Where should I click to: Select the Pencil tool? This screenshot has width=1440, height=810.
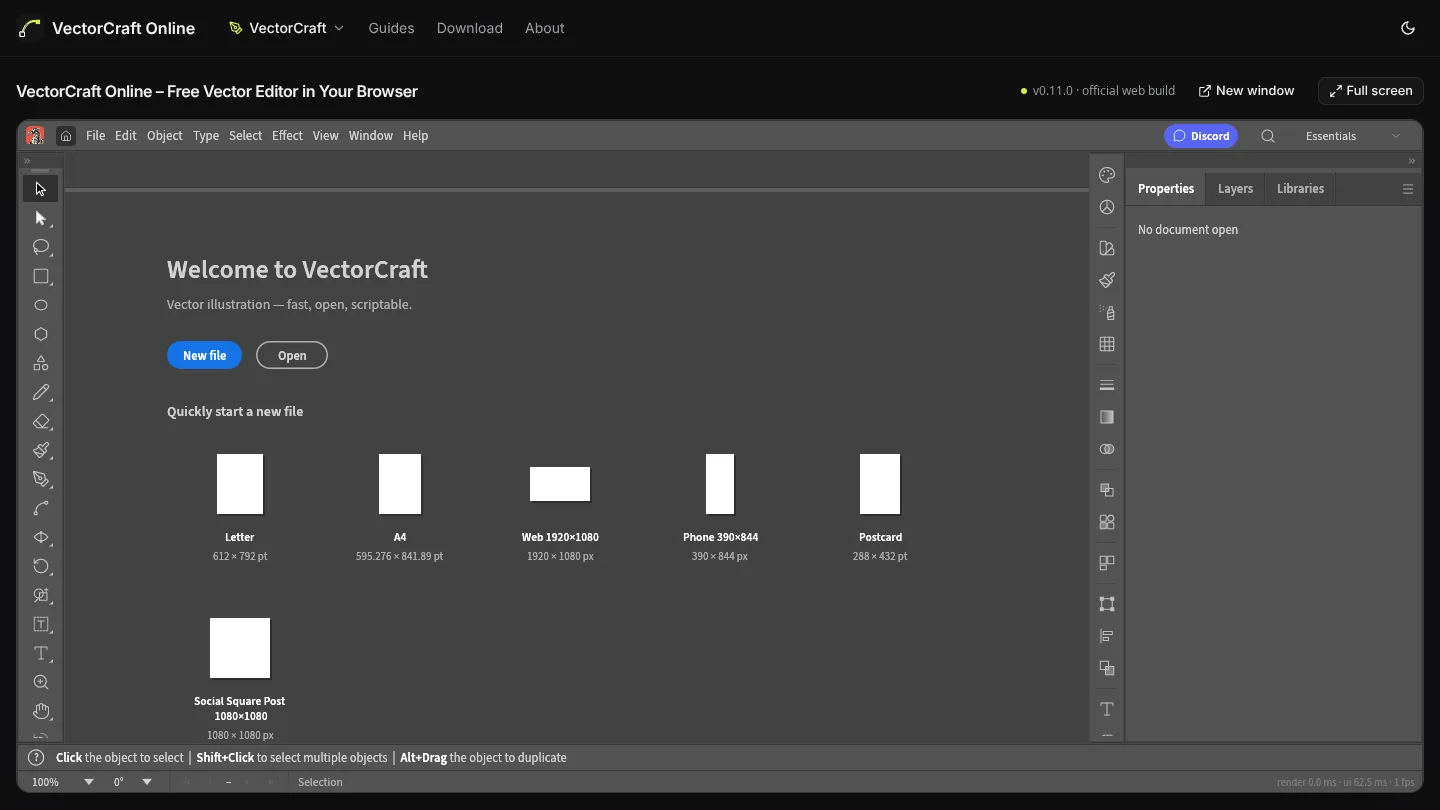coord(41,392)
